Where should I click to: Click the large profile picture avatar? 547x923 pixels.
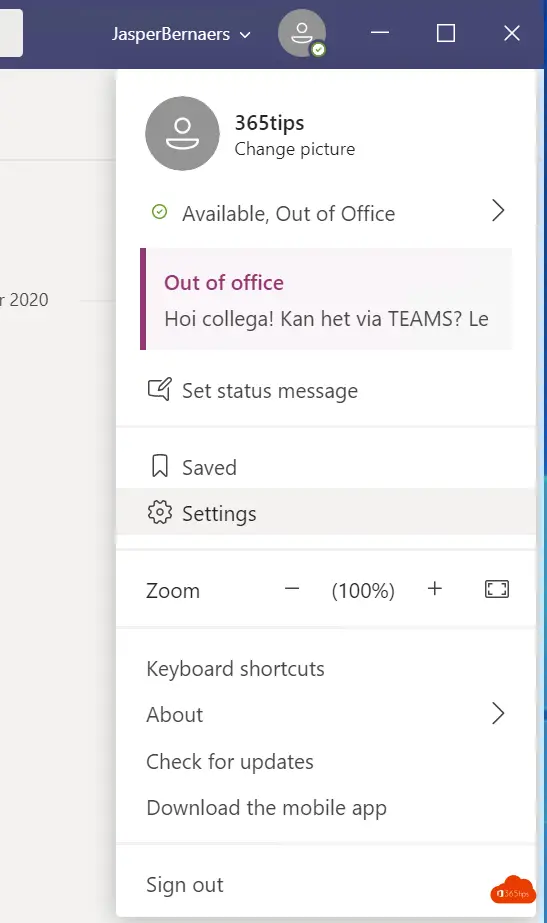pos(183,134)
